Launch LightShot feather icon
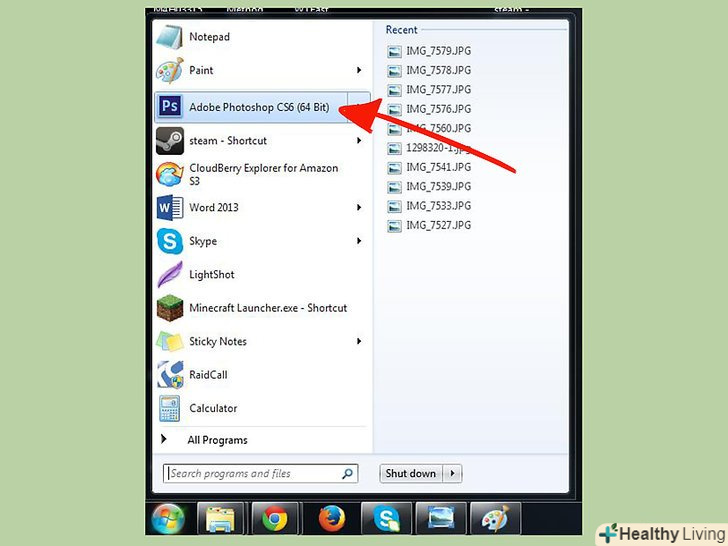Viewport: 728px width, 546px height. point(170,274)
